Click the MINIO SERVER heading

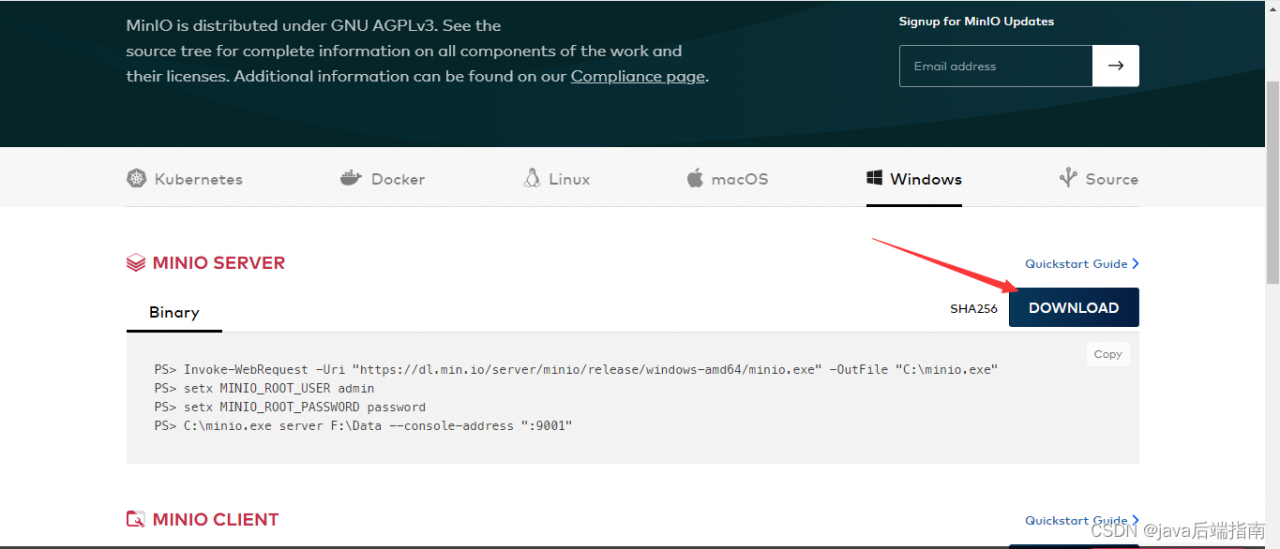219,263
